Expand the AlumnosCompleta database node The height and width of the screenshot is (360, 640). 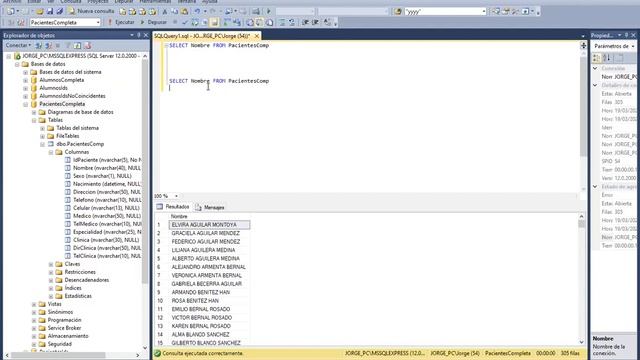25,80
